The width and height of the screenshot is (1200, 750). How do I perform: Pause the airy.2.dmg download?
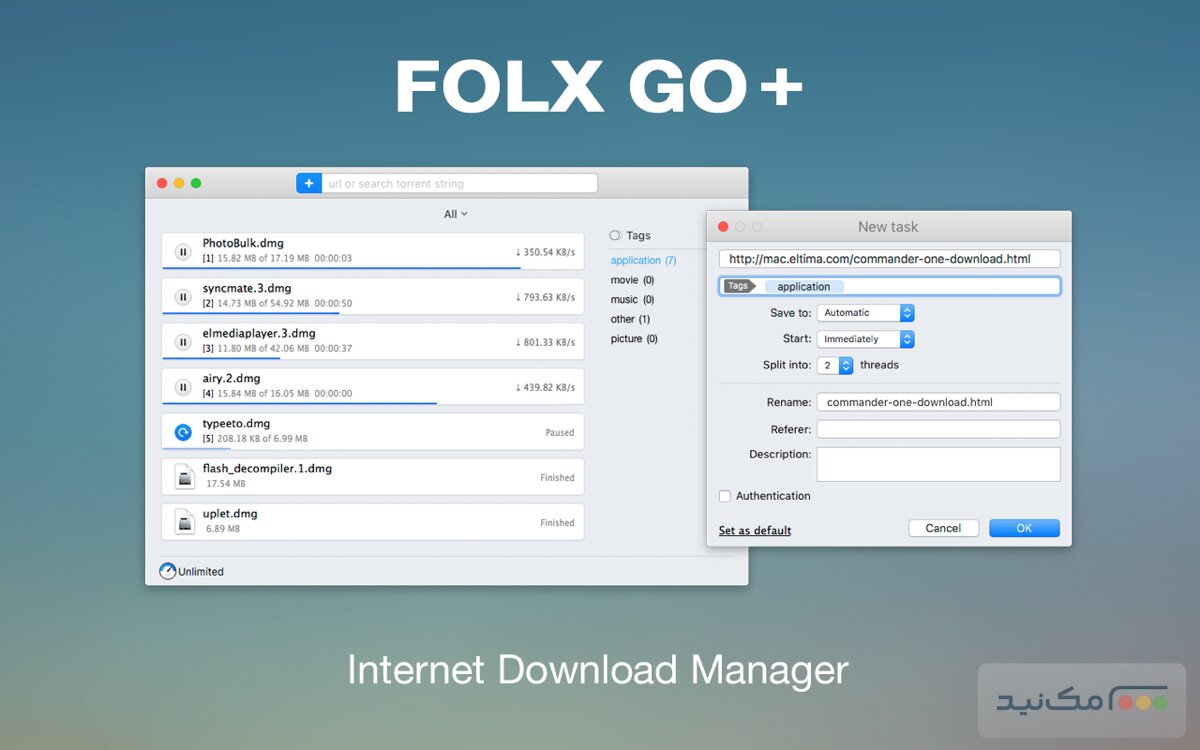(x=183, y=386)
